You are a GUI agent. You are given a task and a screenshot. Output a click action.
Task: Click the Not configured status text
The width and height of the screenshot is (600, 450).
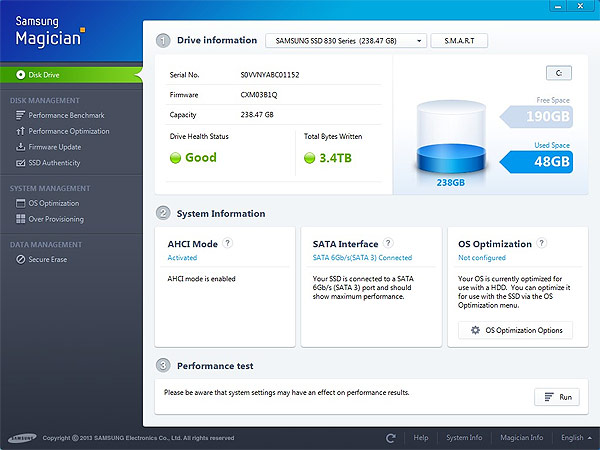(x=482, y=258)
